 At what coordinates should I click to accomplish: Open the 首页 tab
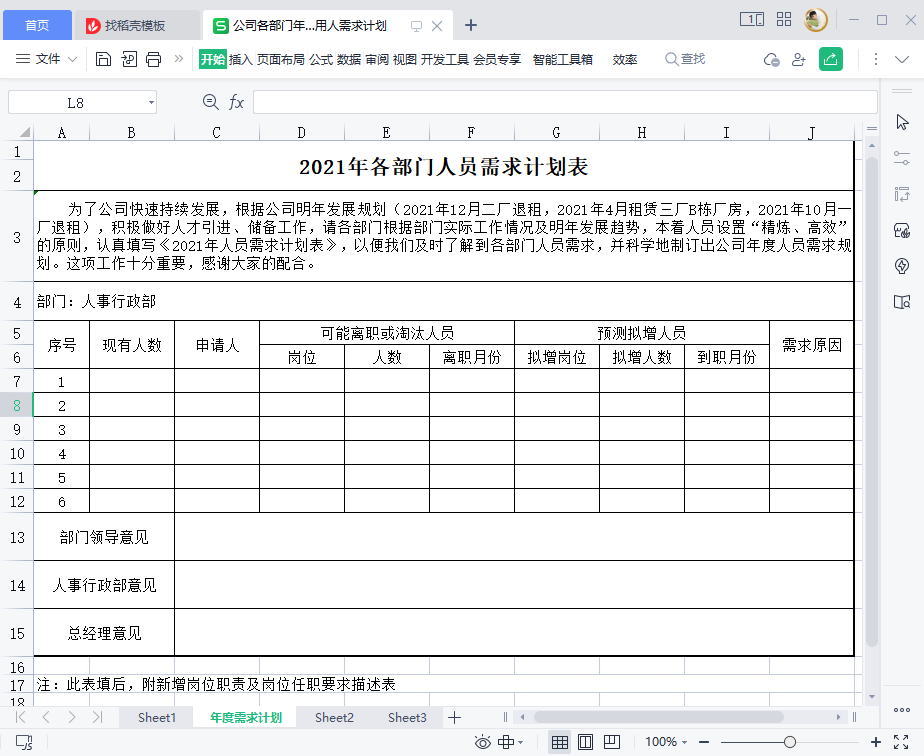(37, 25)
